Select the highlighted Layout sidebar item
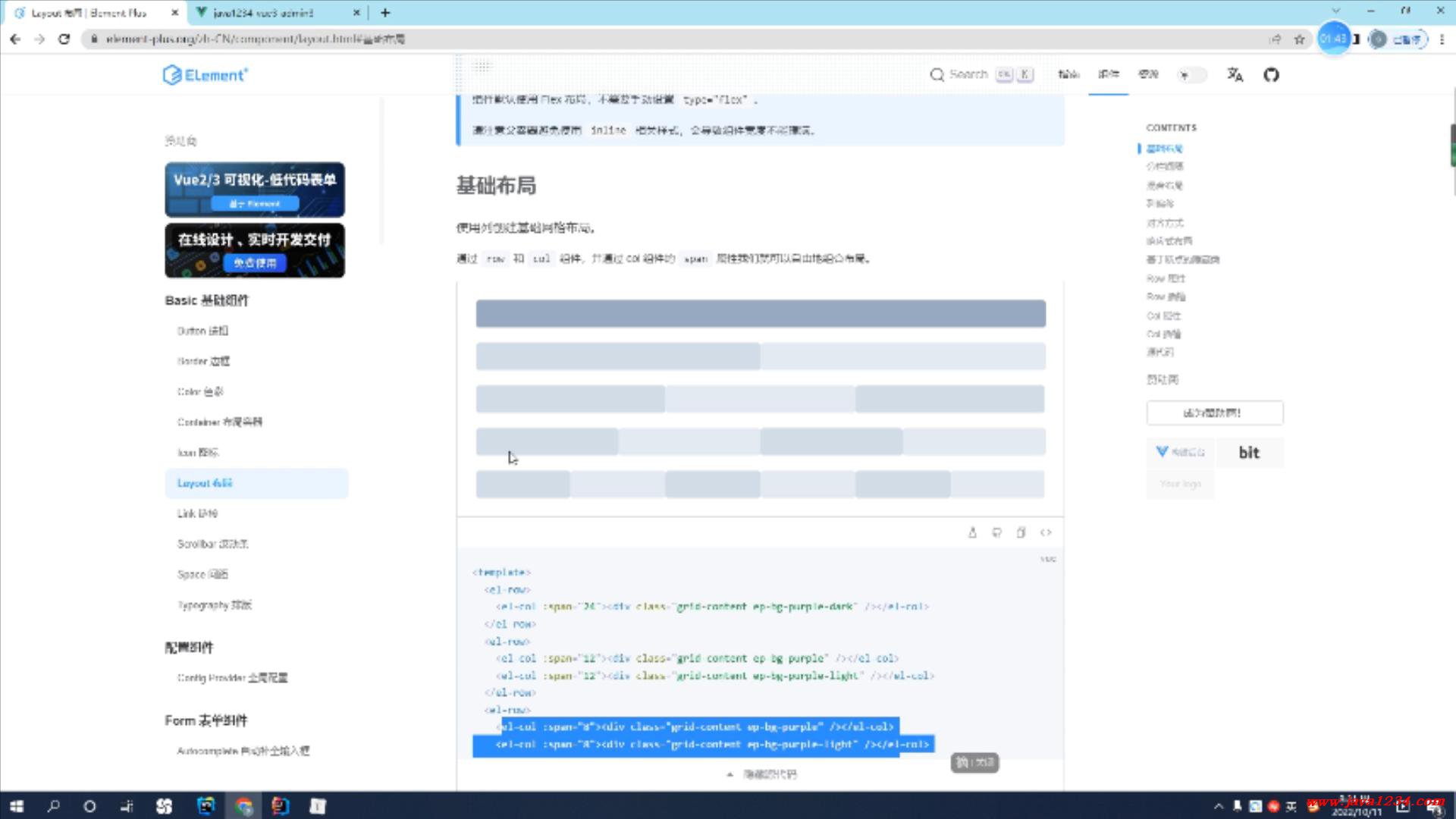Viewport: 1456px width, 819px height. [256, 483]
